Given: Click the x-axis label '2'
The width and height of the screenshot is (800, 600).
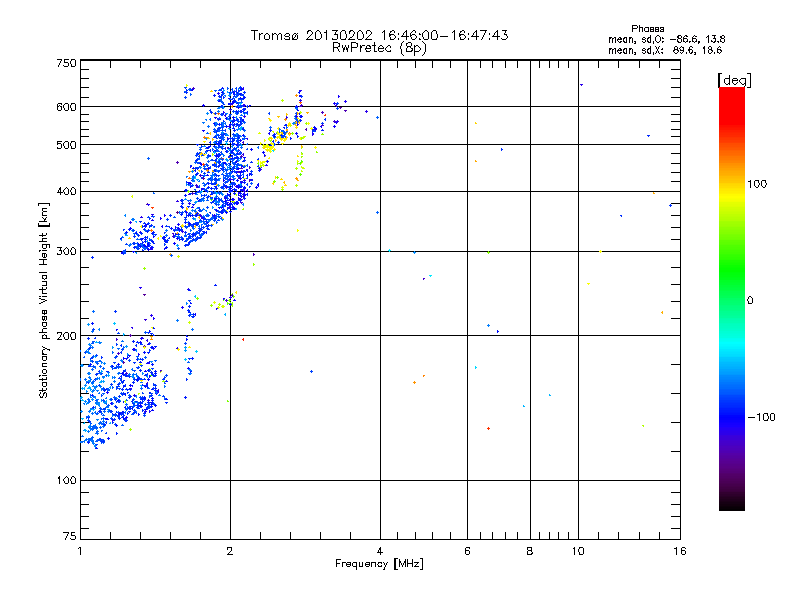Looking at the screenshot, I should [230, 551].
